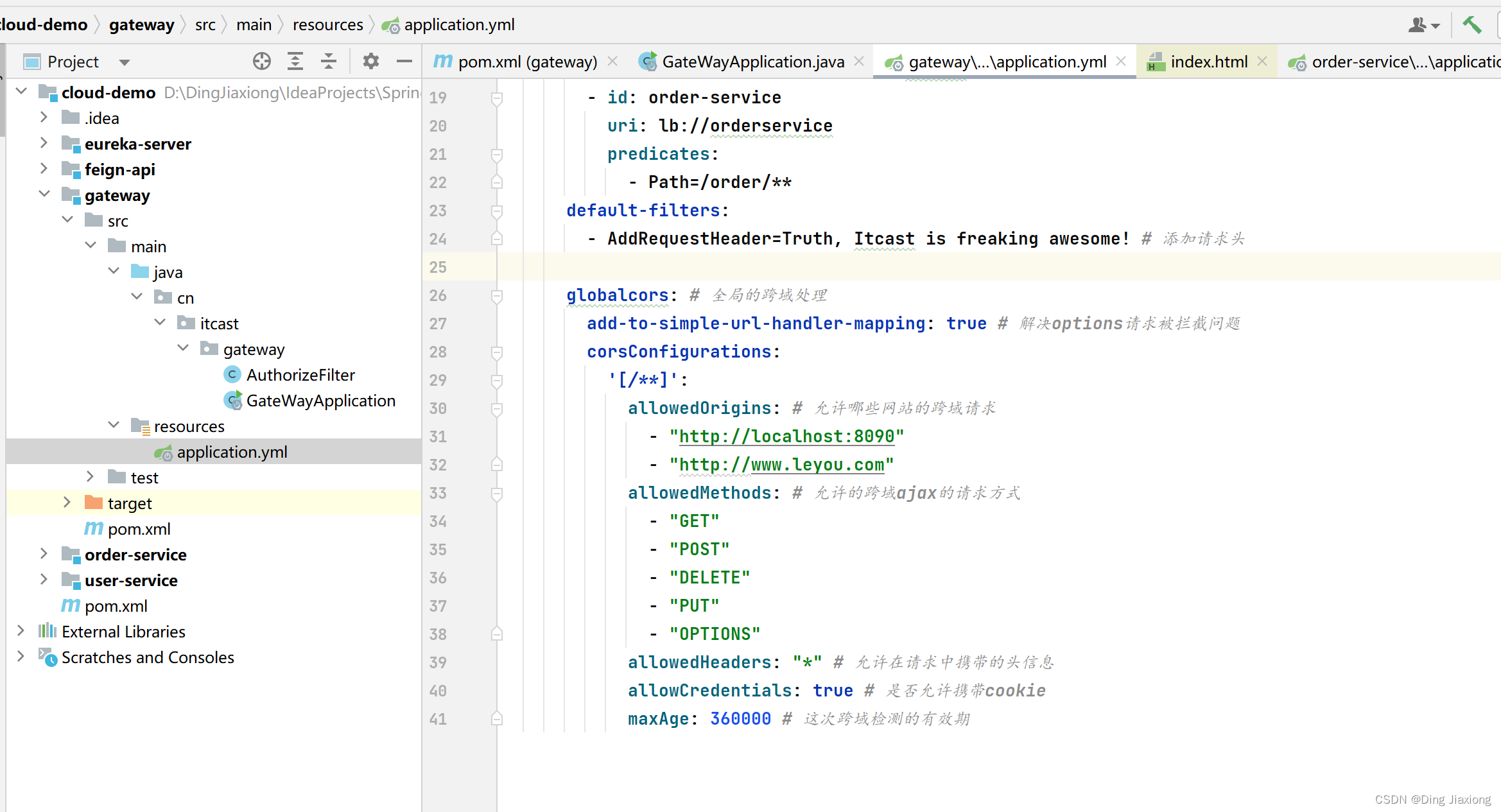Click the resources breadcrumb

(x=327, y=25)
